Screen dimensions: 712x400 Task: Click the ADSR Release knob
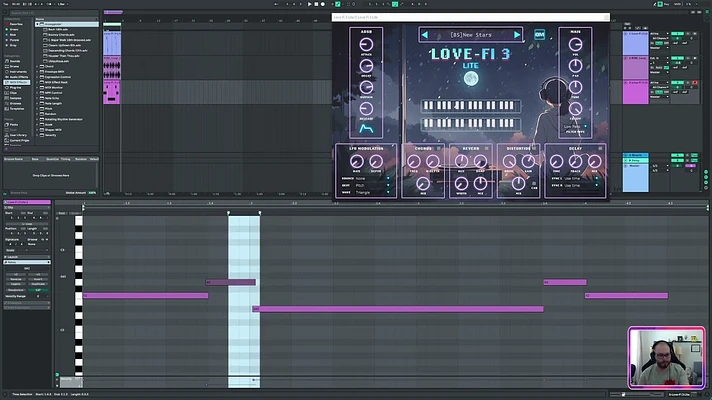(x=366, y=109)
